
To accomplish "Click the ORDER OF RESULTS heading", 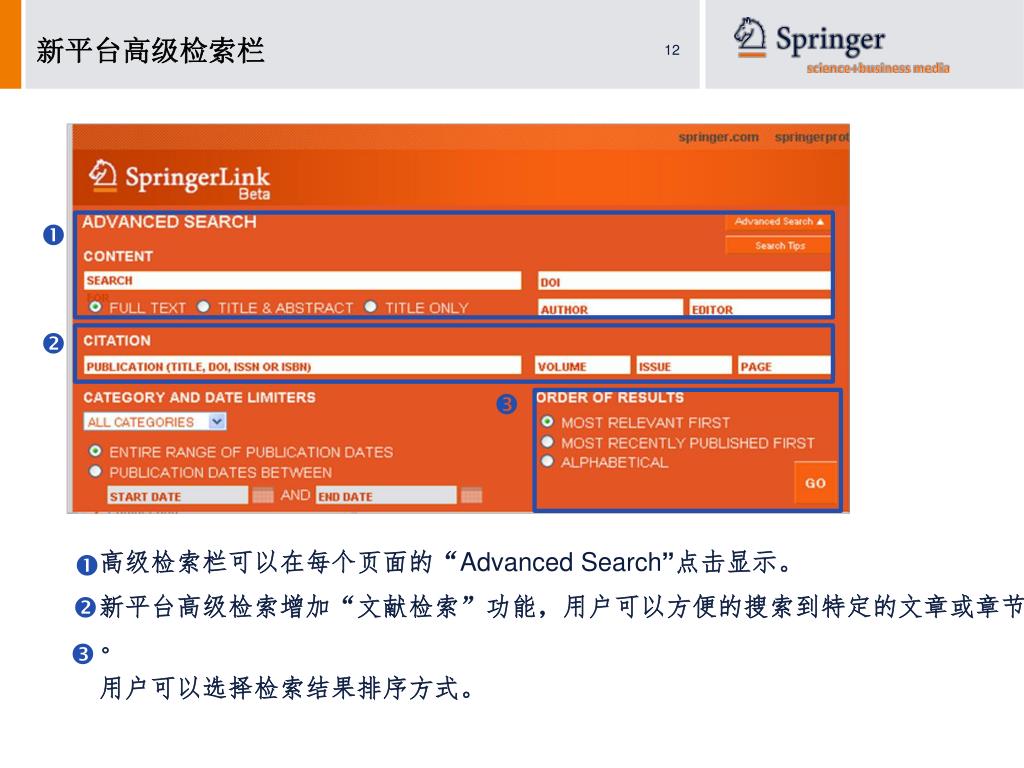I will [x=610, y=397].
